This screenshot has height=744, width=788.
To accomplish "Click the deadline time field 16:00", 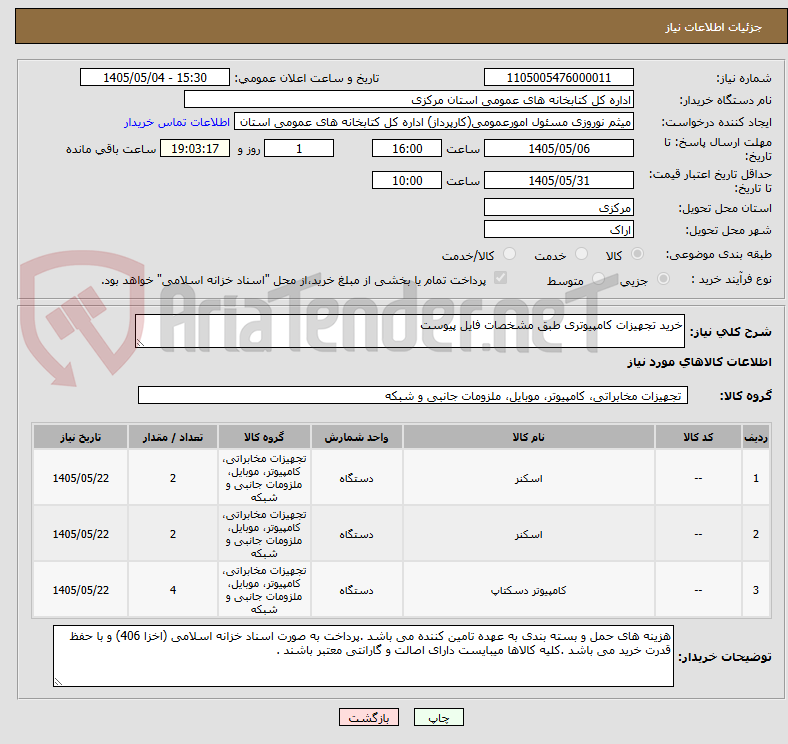I will [407, 148].
